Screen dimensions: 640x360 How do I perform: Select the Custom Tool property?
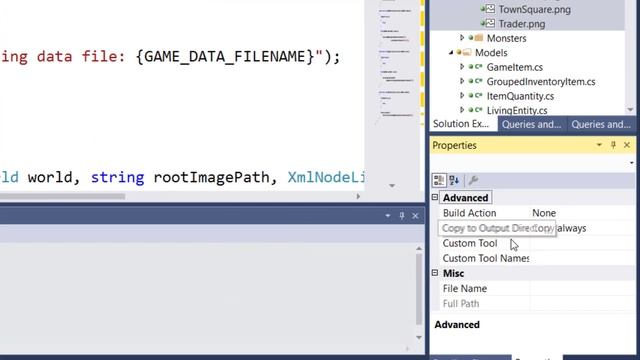(470, 243)
